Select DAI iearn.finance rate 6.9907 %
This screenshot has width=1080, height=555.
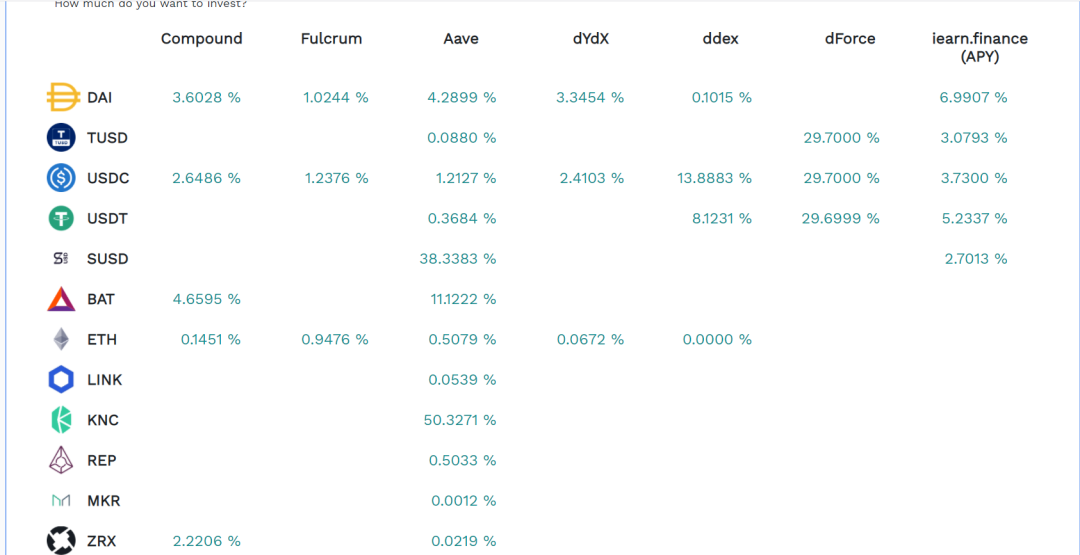coord(973,98)
